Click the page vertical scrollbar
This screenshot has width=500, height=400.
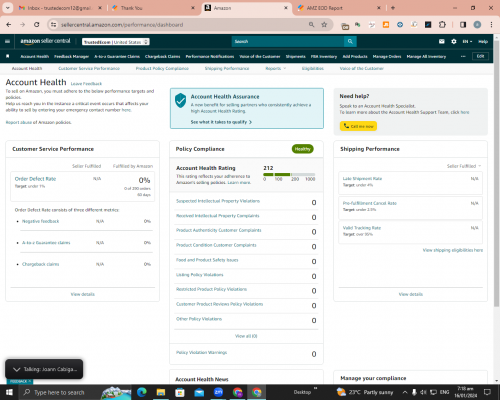point(497,173)
